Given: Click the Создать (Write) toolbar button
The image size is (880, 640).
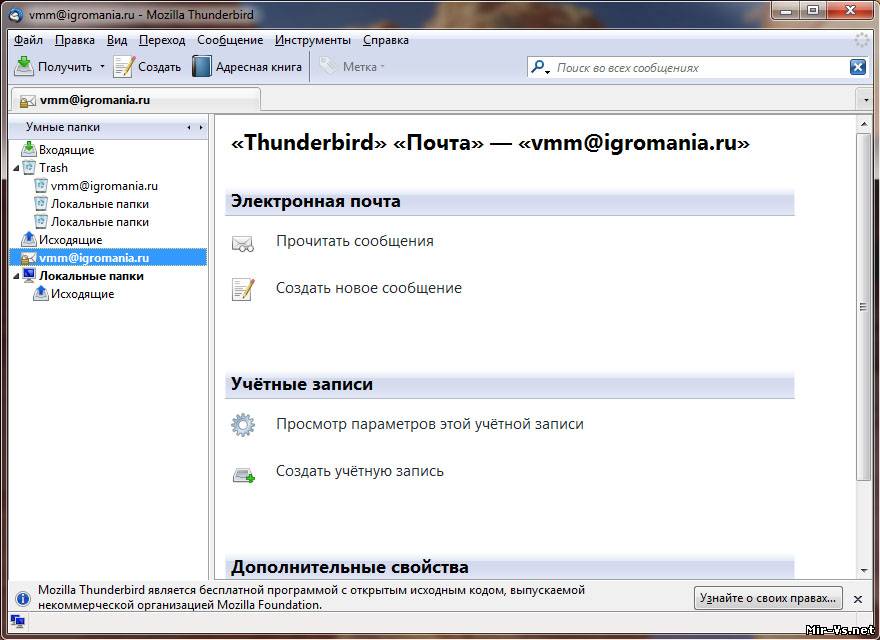Looking at the screenshot, I should point(147,66).
